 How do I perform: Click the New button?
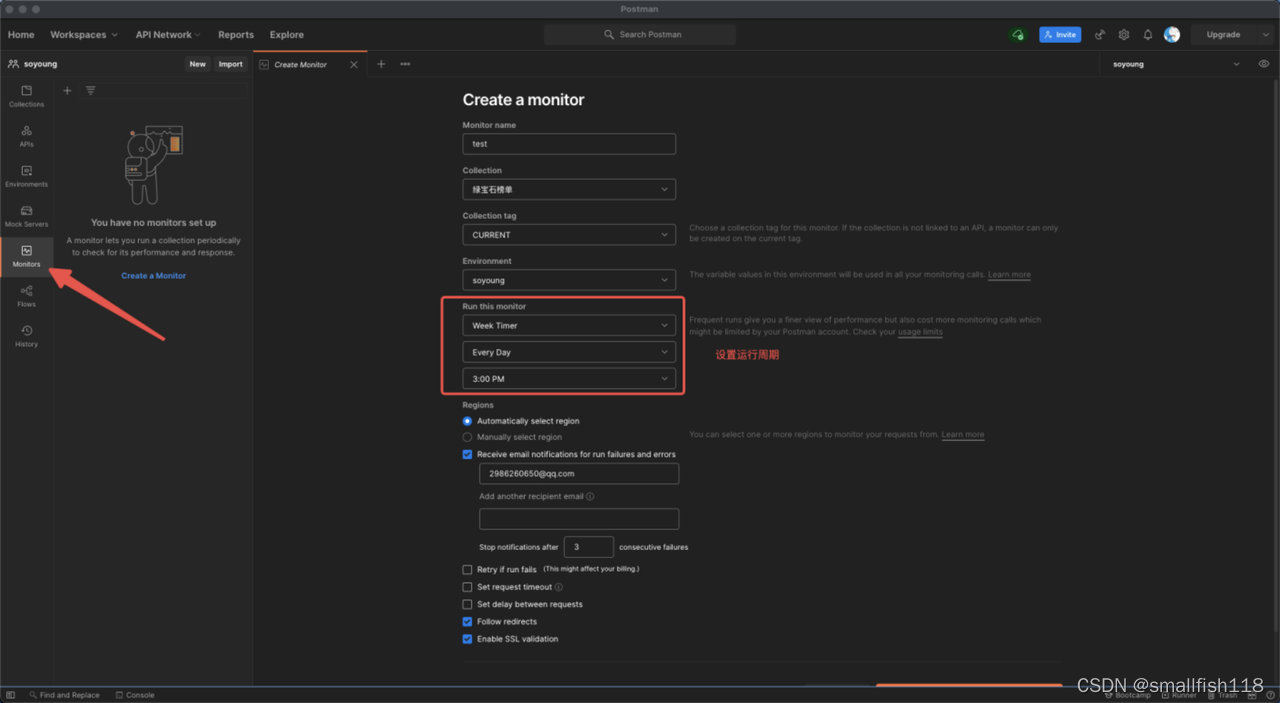198,64
